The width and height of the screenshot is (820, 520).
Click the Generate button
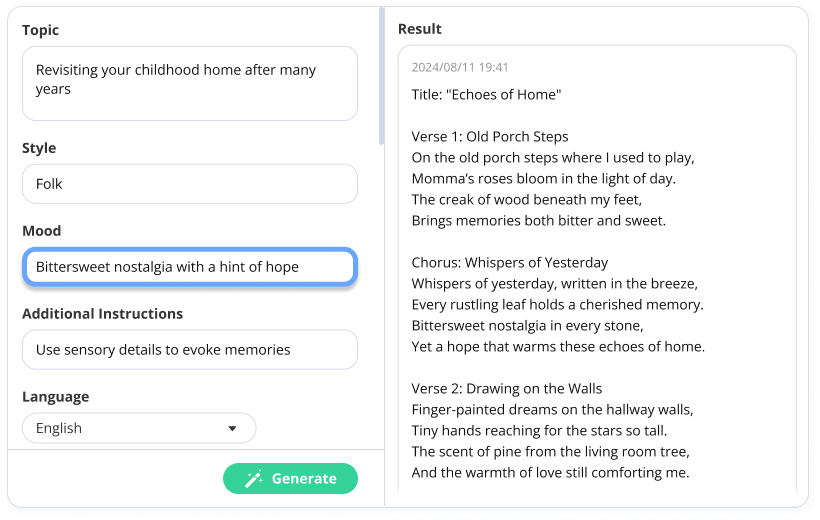[x=290, y=479]
